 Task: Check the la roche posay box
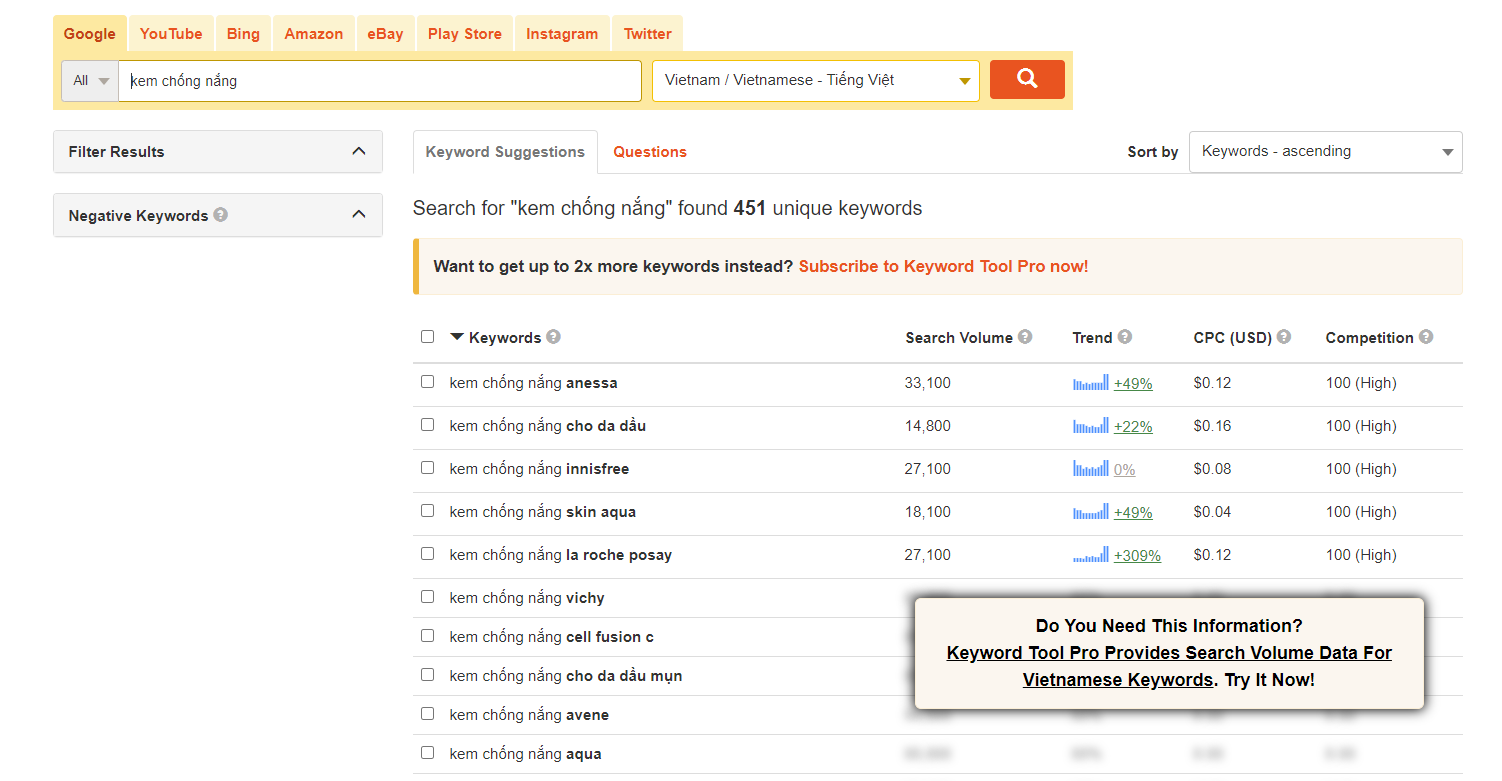pos(428,554)
